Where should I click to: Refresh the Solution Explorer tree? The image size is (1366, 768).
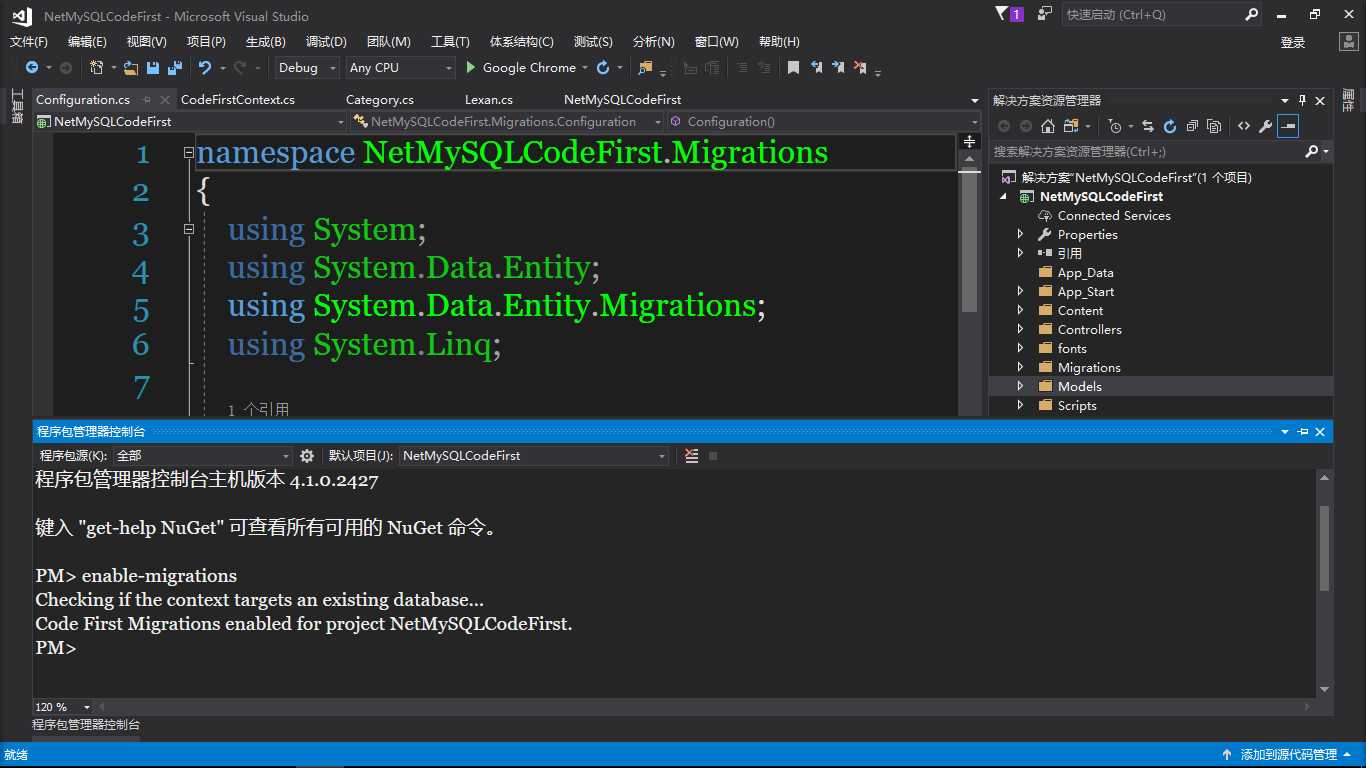[x=1170, y=126]
